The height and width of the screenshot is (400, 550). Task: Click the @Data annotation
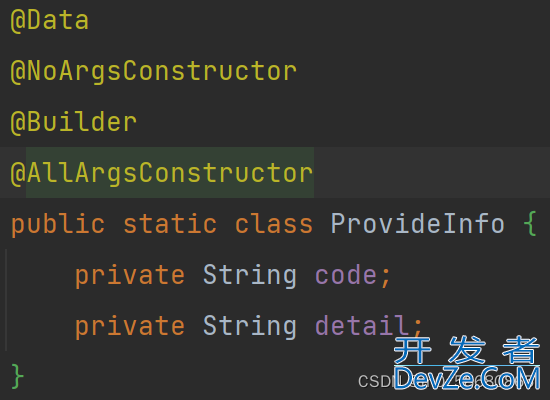49,20
